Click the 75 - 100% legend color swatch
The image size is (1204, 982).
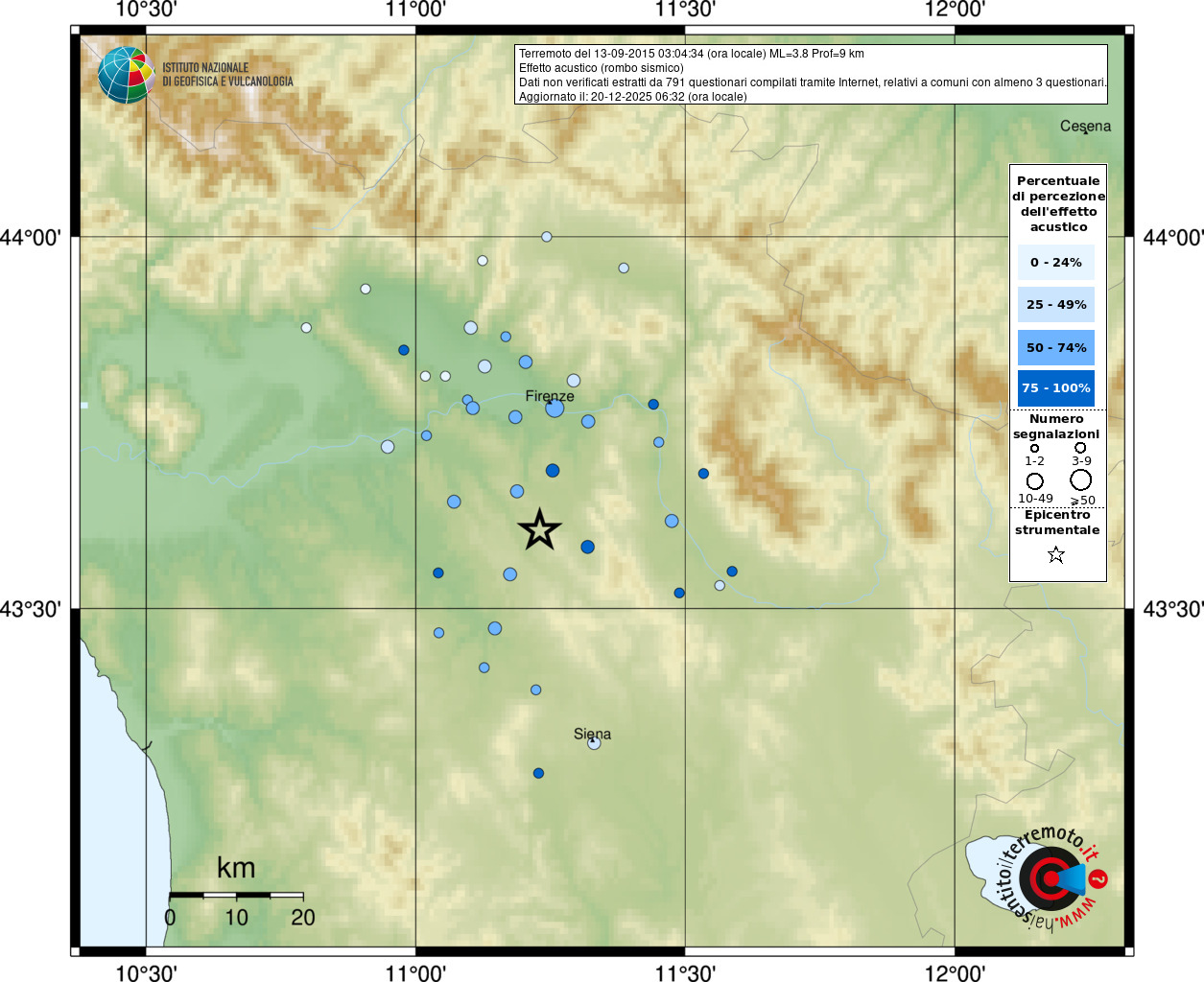[1055, 388]
